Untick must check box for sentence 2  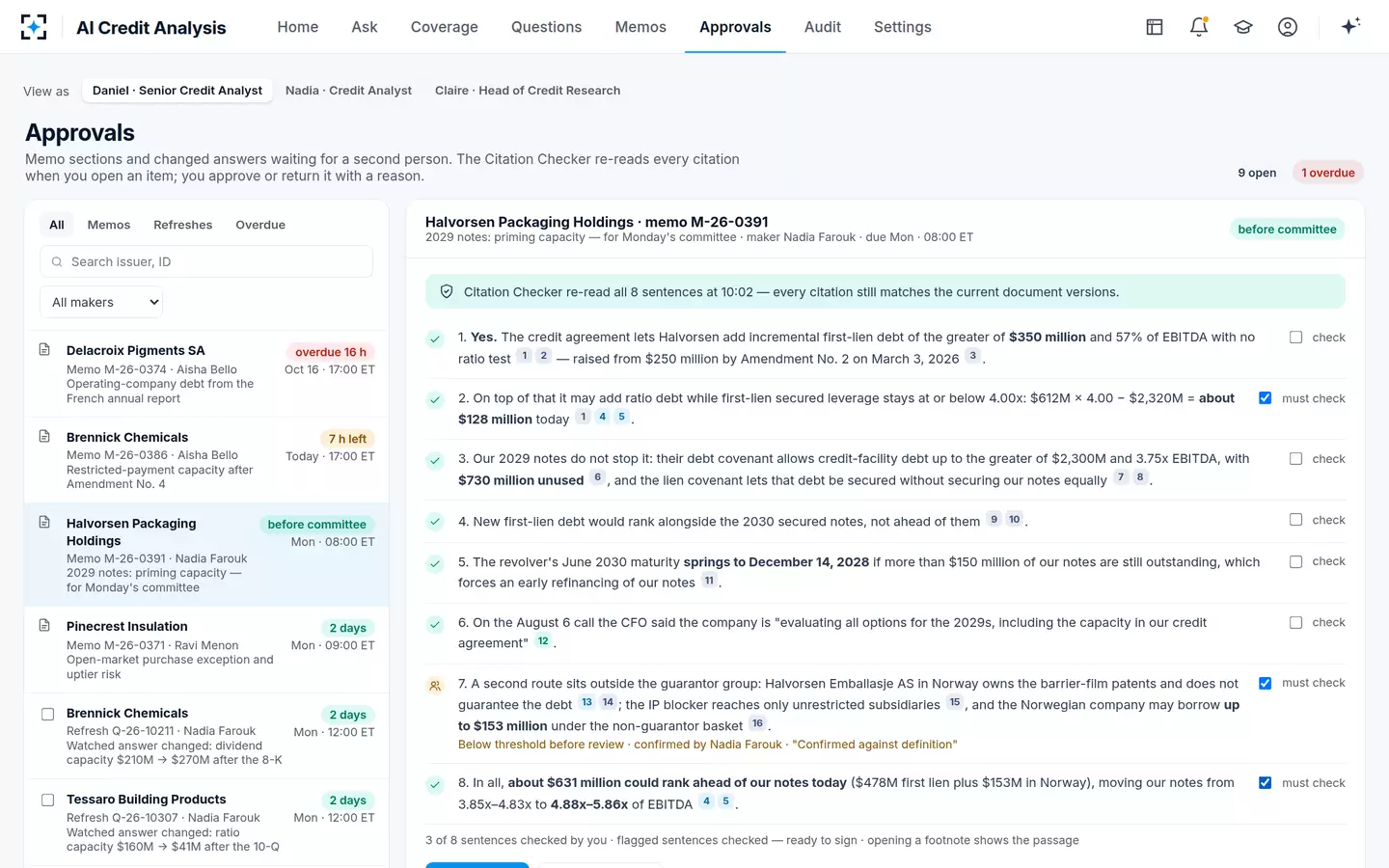(x=1265, y=398)
